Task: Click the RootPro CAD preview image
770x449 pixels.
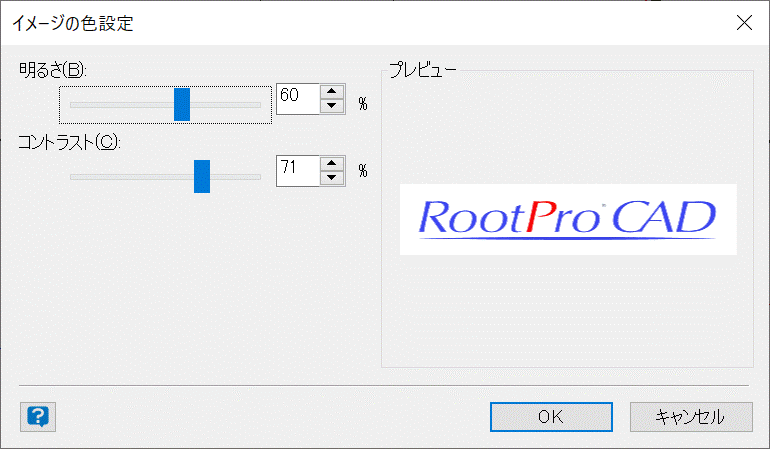Action: point(568,219)
